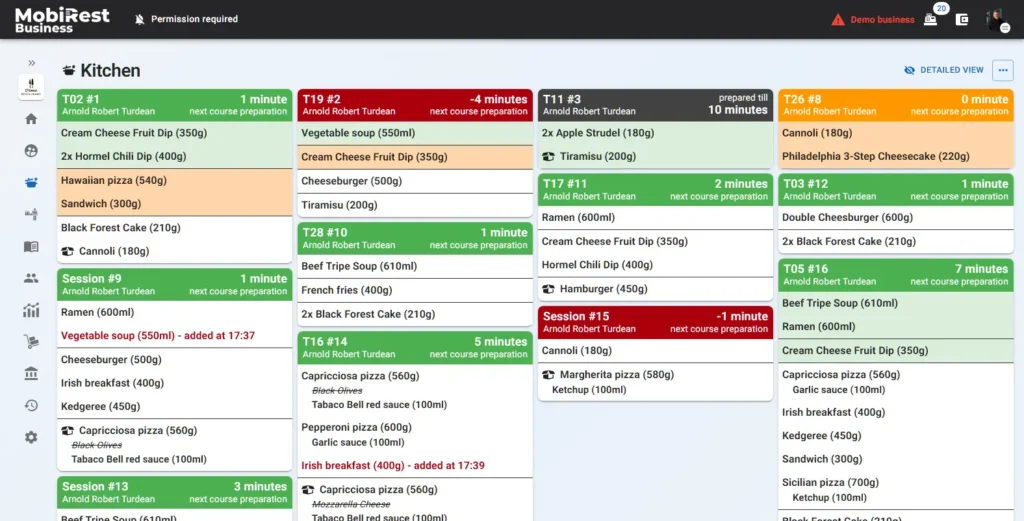Click the Demo business warning link
Screen dimensions: 1024x521
click(x=873, y=19)
